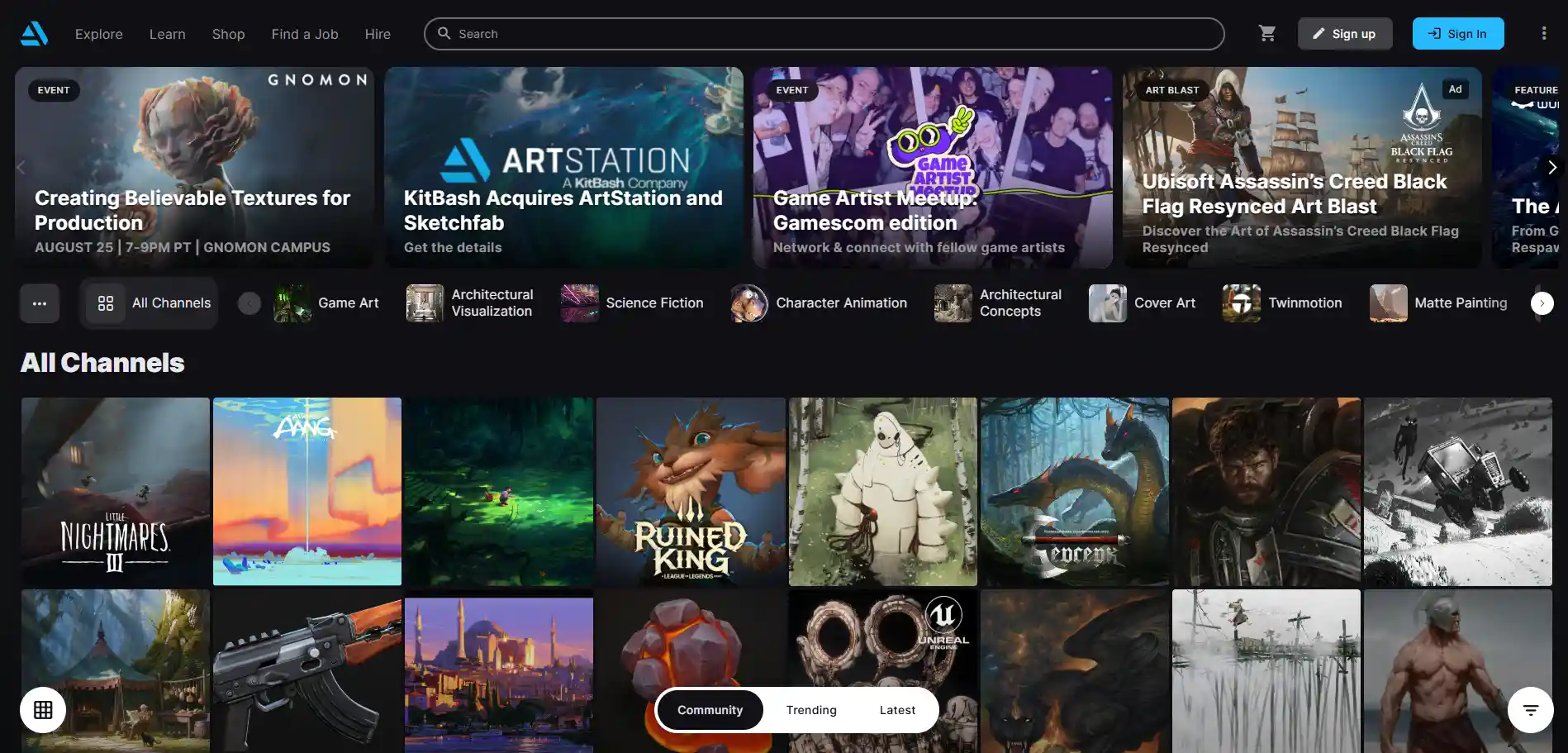This screenshot has height=753, width=1568.
Task: Open Game Artist Meetup Gamescom banner
Action: [933, 168]
